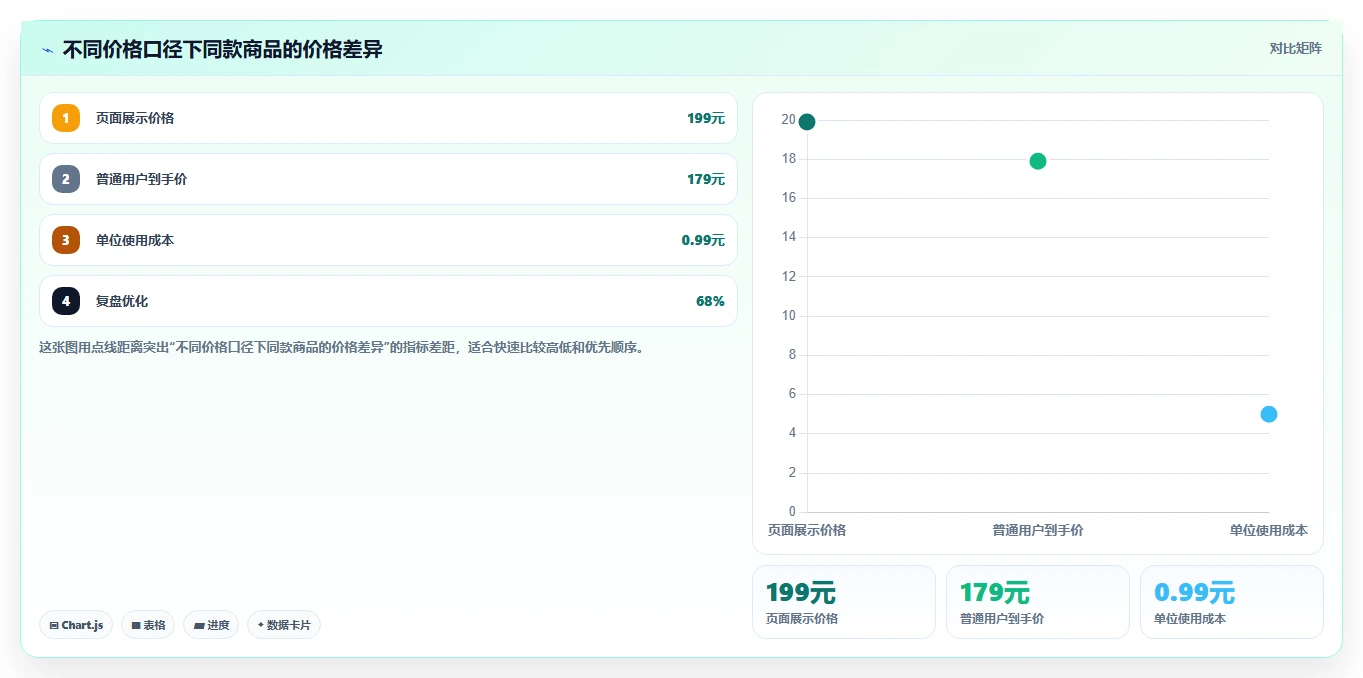
Task: Click the dark number 4 badge
Action: (x=66, y=301)
